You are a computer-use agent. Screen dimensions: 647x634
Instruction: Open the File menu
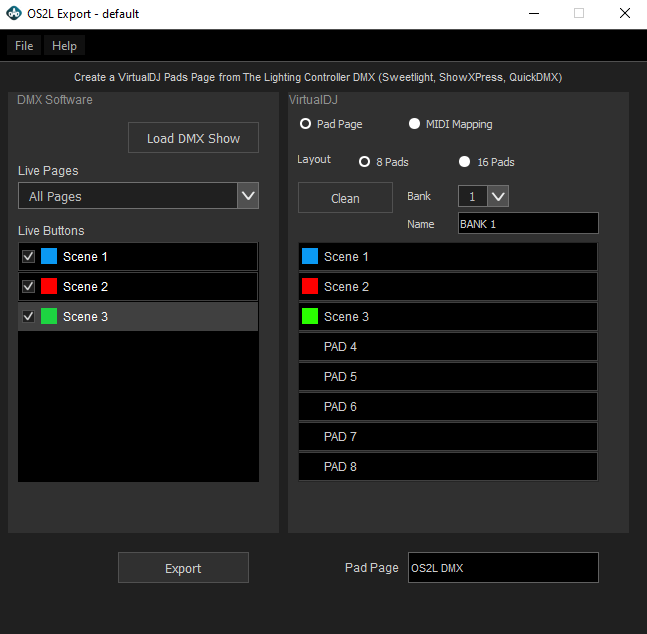(24, 45)
